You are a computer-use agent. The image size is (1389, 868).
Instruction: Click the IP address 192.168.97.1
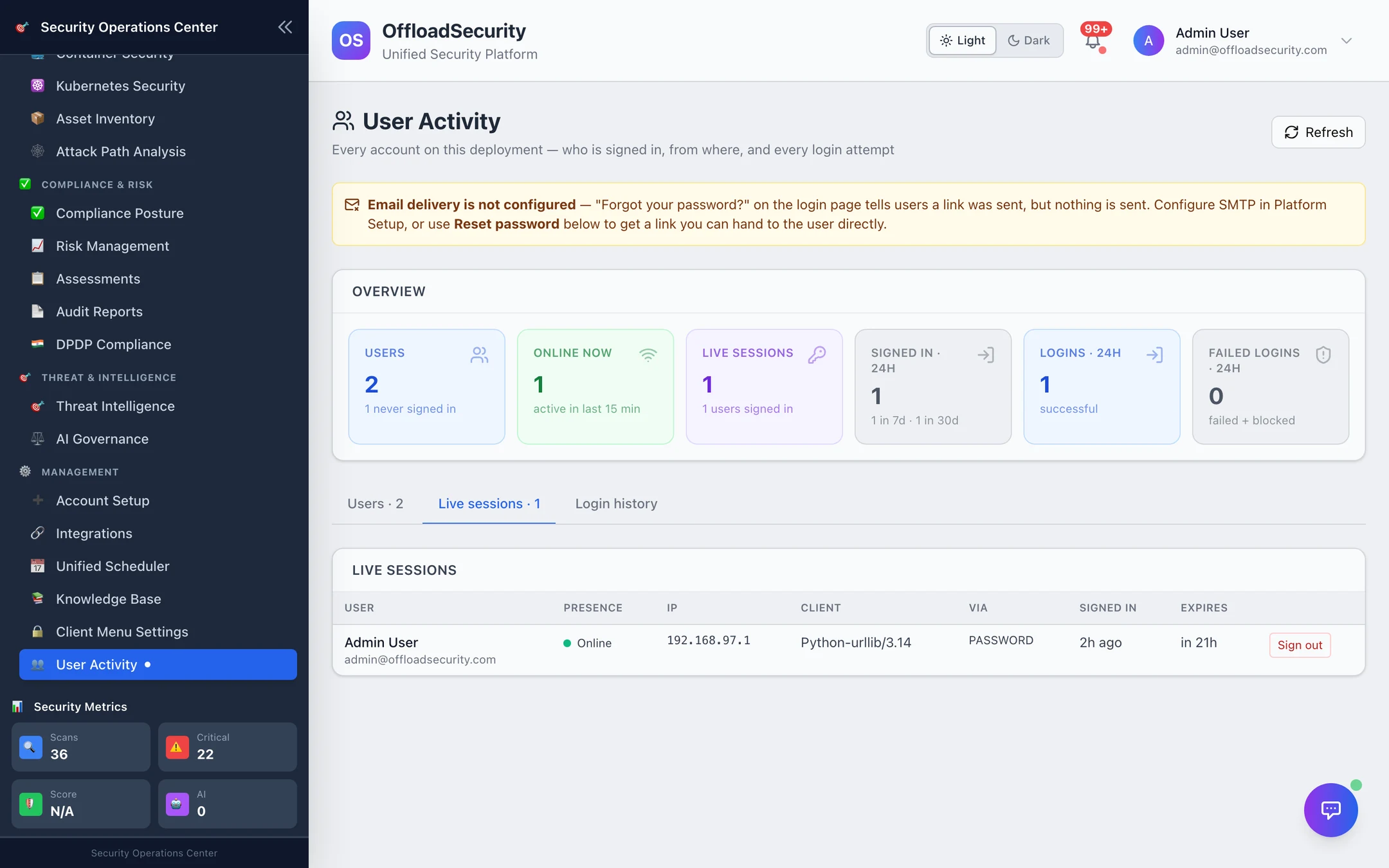coord(708,640)
